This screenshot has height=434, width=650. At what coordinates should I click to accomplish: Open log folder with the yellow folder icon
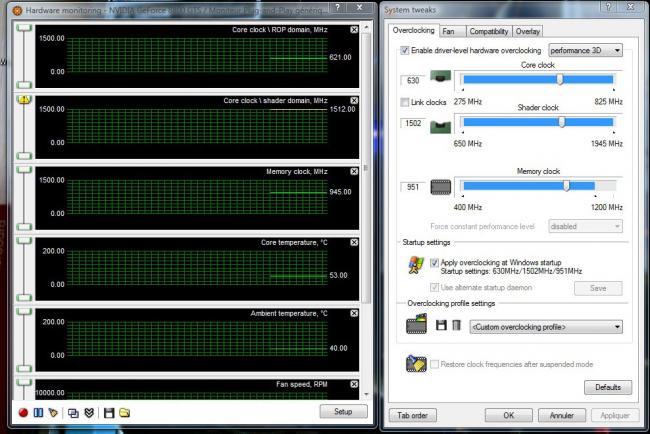tap(124, 412)
